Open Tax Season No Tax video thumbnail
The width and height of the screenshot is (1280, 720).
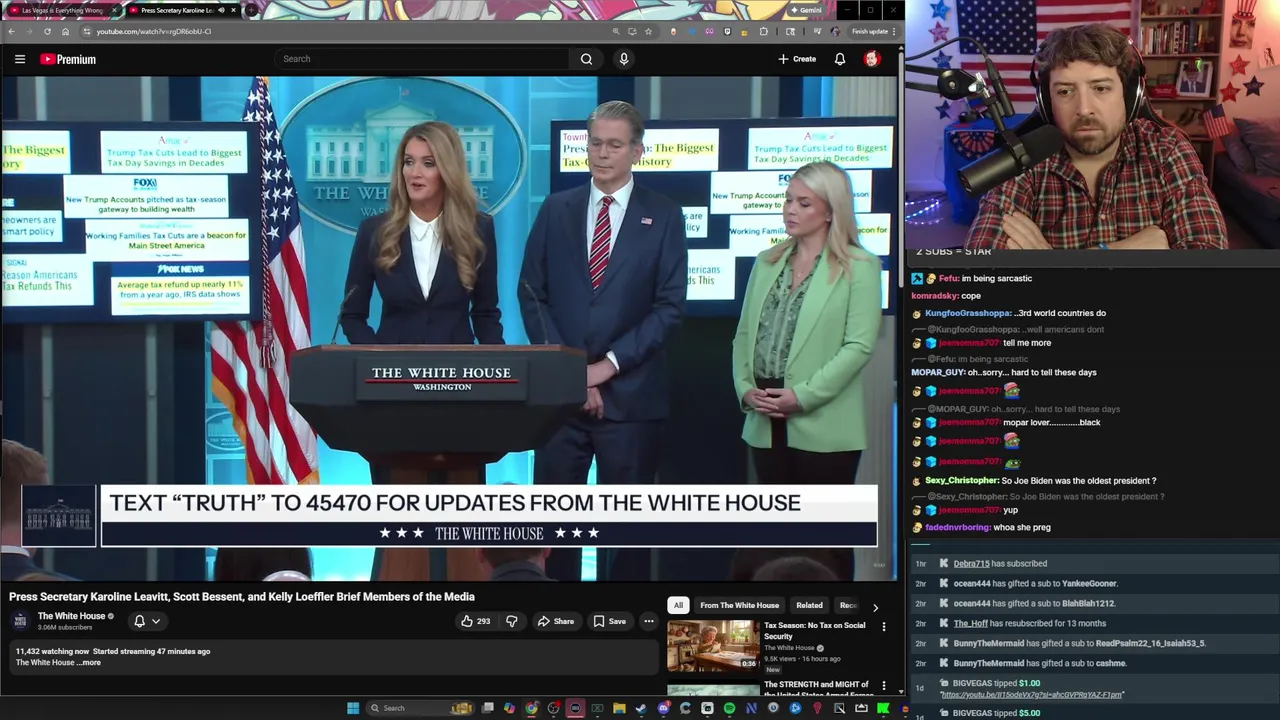(713, 646)
